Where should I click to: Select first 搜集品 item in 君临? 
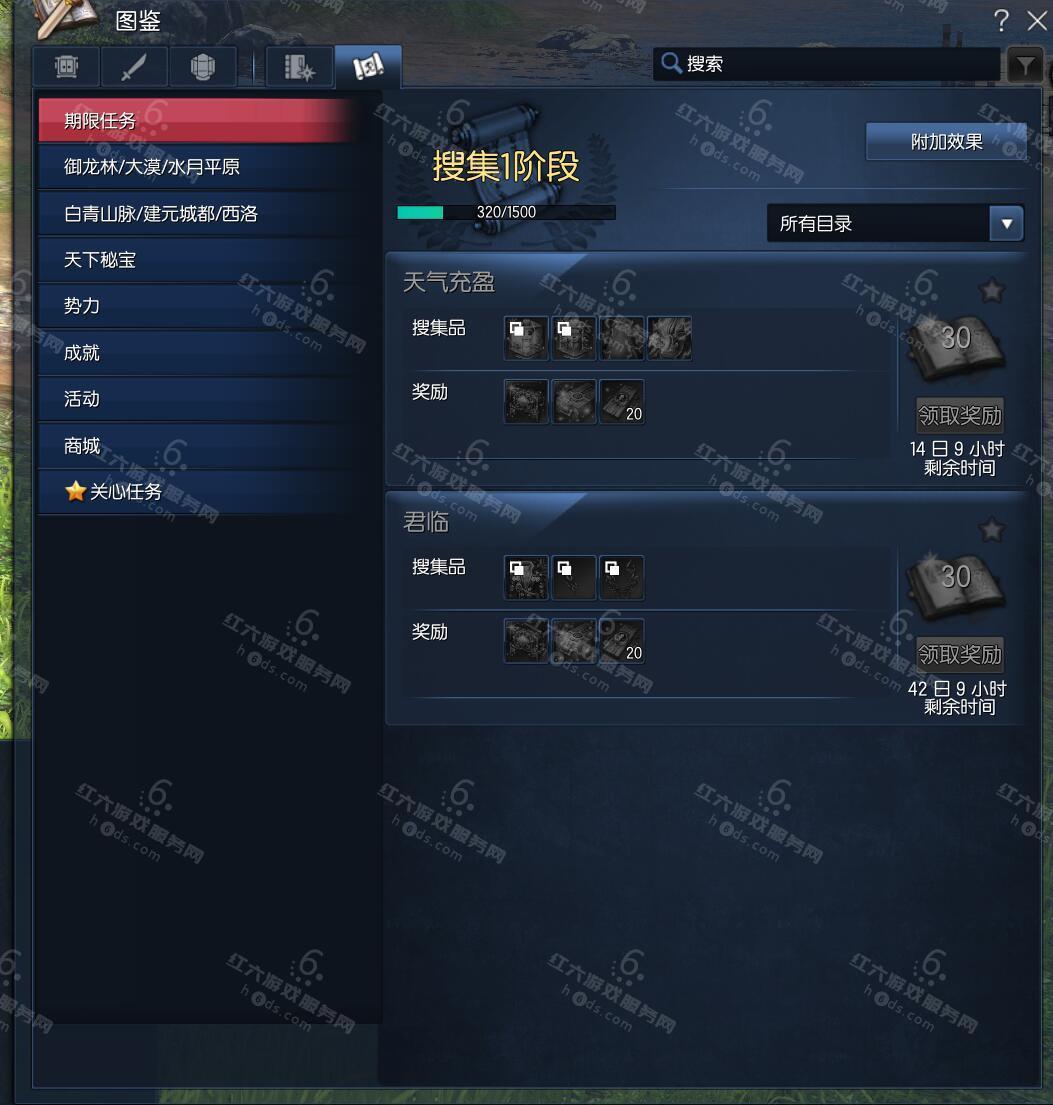coord(526,577)
